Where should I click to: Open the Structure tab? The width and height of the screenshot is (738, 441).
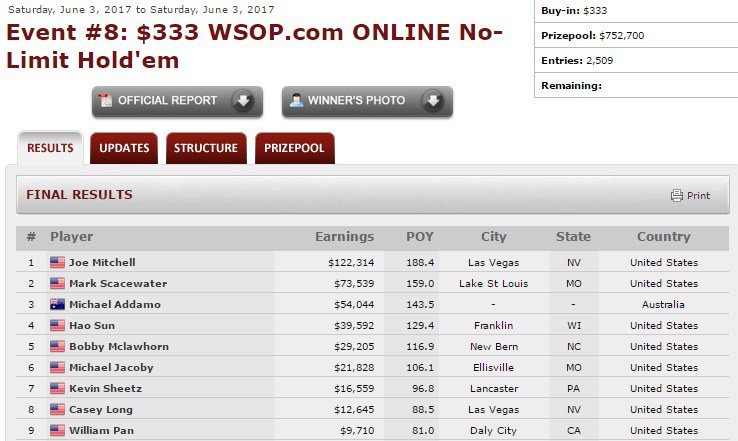(206, 148)
